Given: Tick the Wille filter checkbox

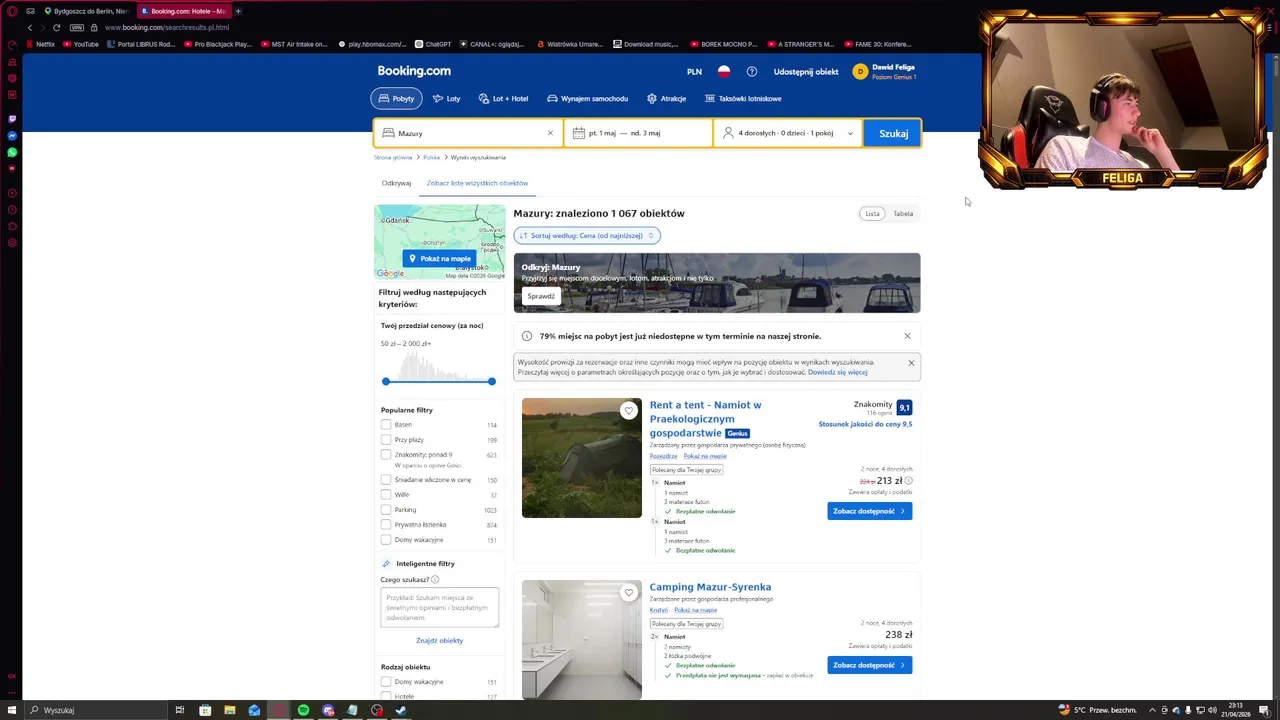Looking at the screenshot, I should pos(386,494).
